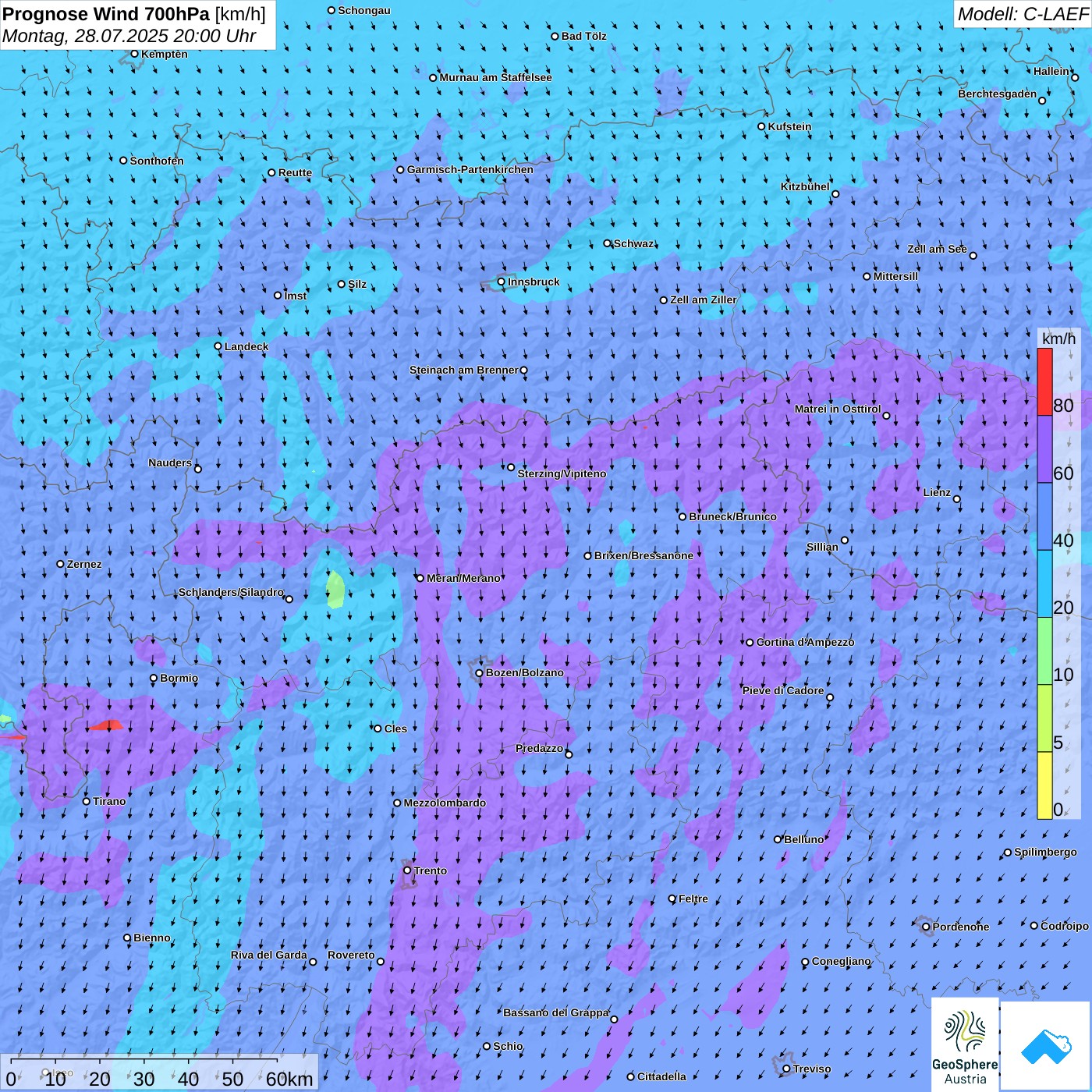Select the Bassano del Grappa label
Image resolution: width=1092 pixels, height=1092 pixels.
click(x=555, y=1012)
